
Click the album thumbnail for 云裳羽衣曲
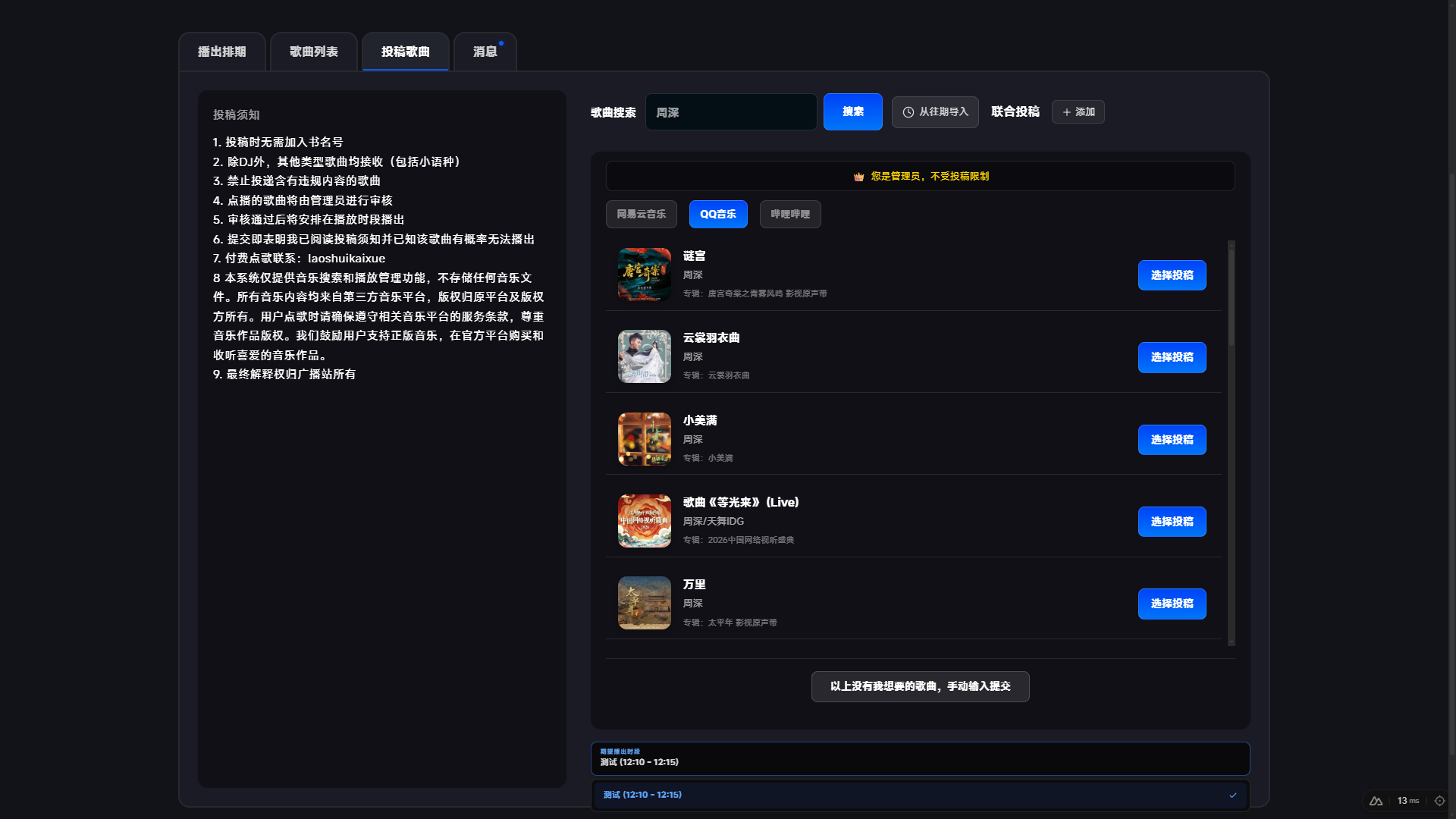[x=644, y=356]
